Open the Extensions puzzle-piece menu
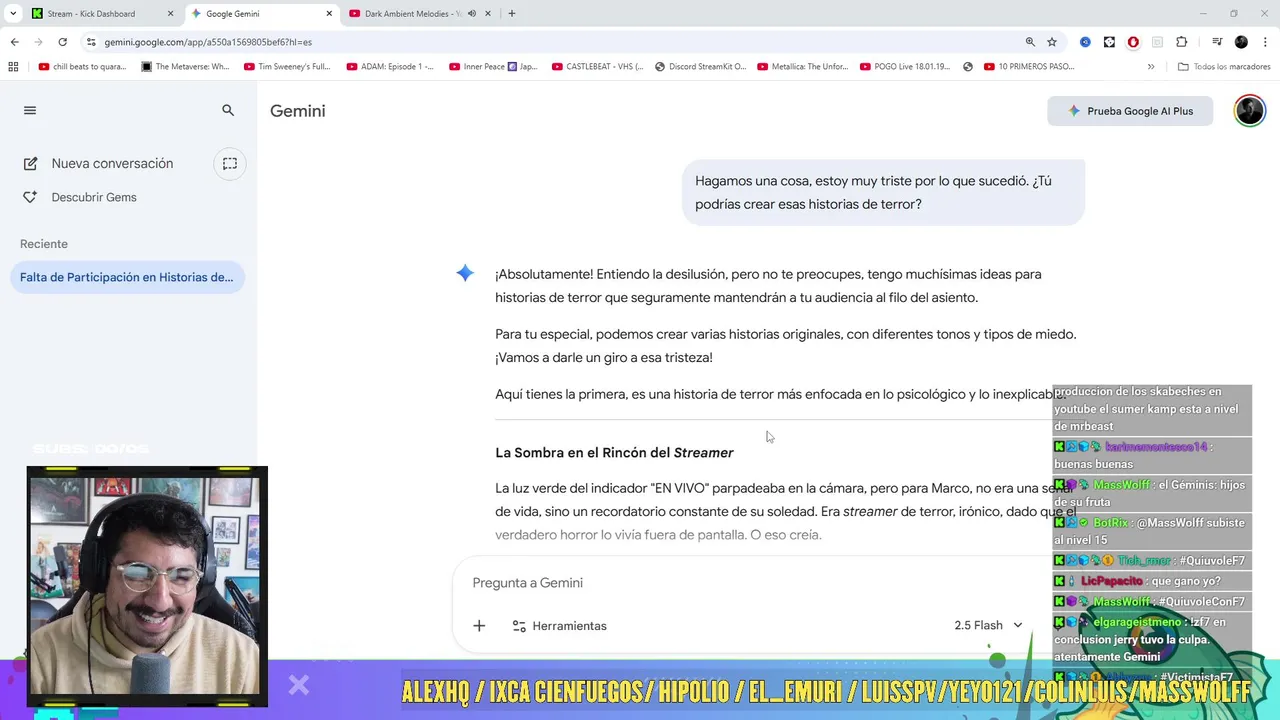Viewport: 1280px width, 720px height. click(1182, 42)
